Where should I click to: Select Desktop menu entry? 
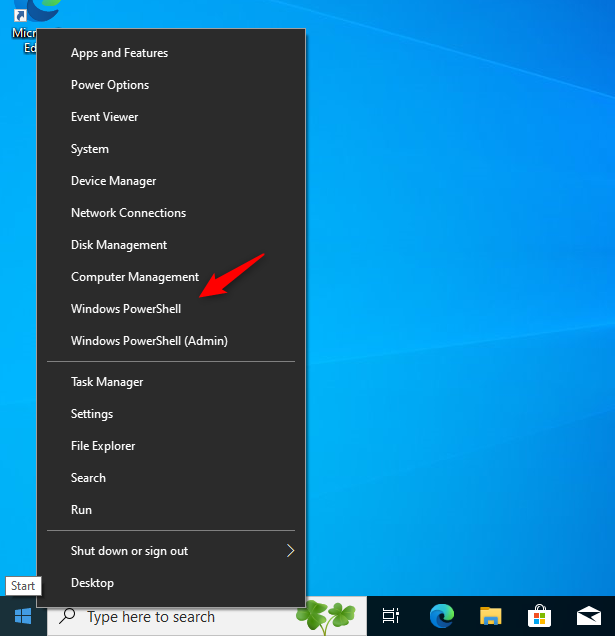[x=171, y=583]
